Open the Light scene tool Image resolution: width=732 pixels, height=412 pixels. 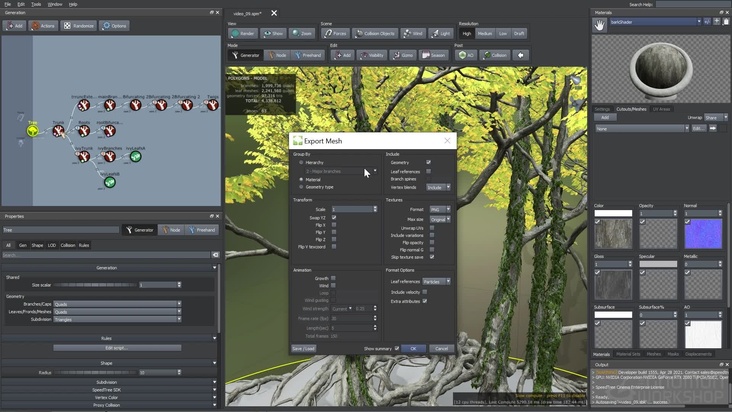click(x=441, y=34)
